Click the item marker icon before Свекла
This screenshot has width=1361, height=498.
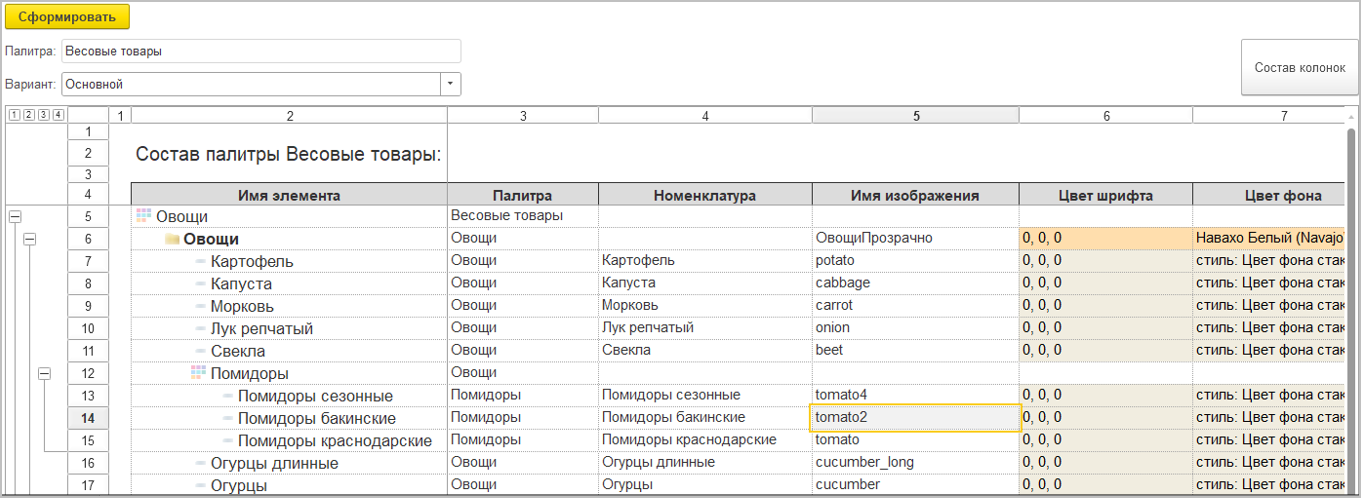(200, 351)
